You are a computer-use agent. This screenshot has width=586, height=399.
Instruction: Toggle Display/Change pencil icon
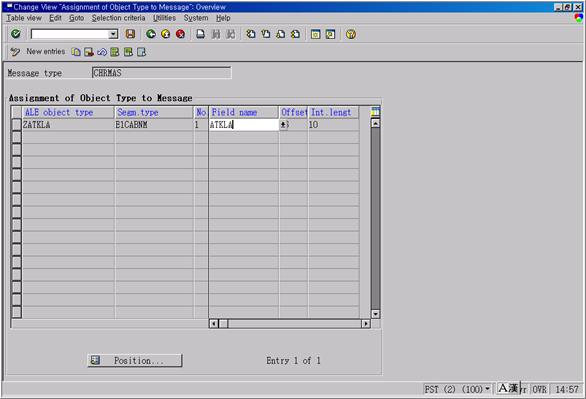pos(15,52)
